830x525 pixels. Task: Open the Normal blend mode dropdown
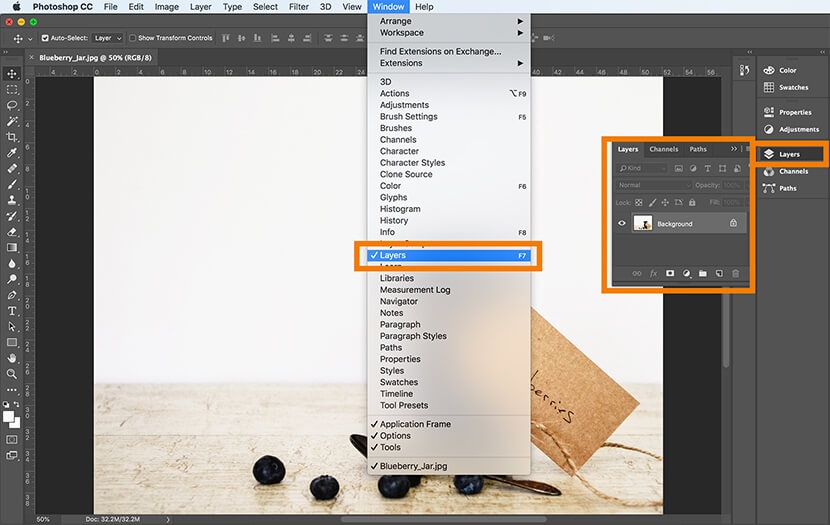(654, 185)
